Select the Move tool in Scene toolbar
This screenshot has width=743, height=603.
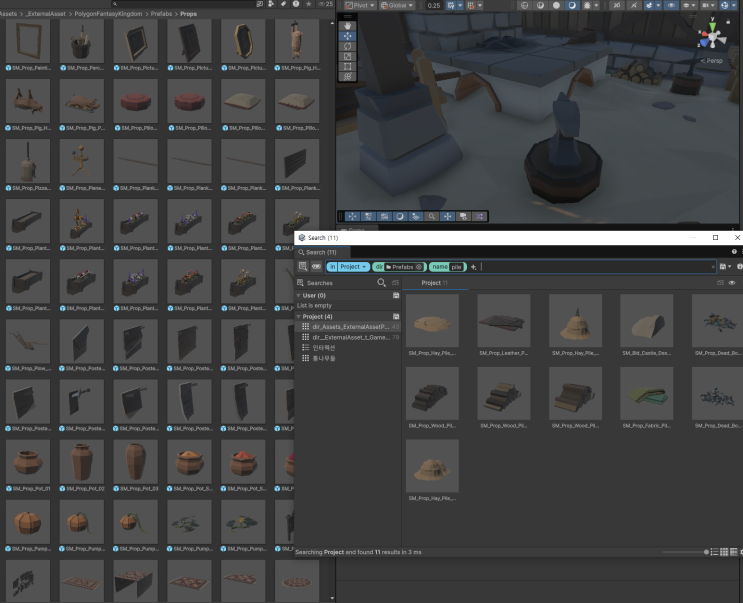tap(347, 36)
